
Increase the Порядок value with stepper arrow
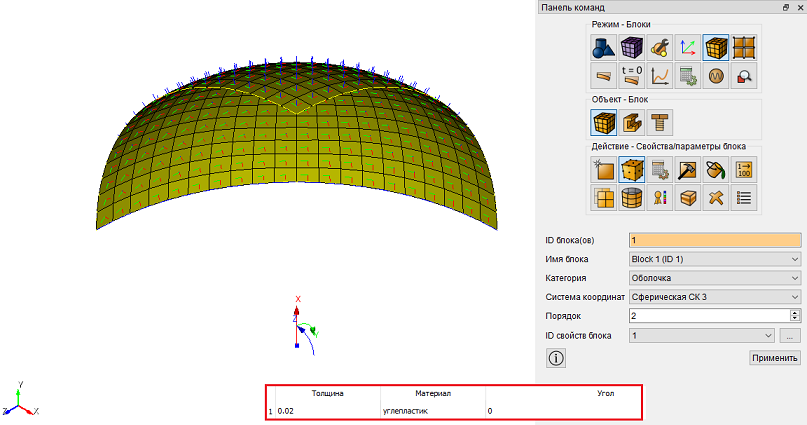pos(795,313)
